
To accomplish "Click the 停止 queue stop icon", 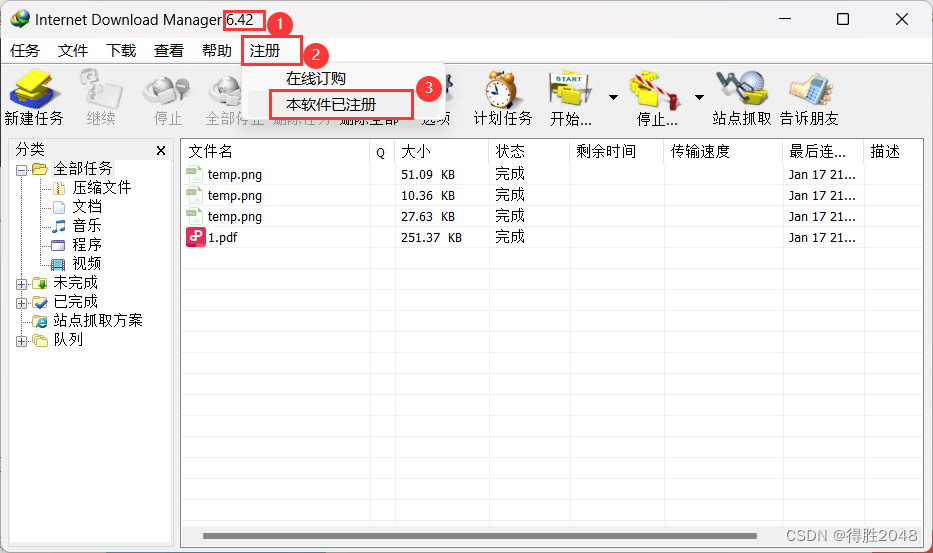I will pos(655,90).
